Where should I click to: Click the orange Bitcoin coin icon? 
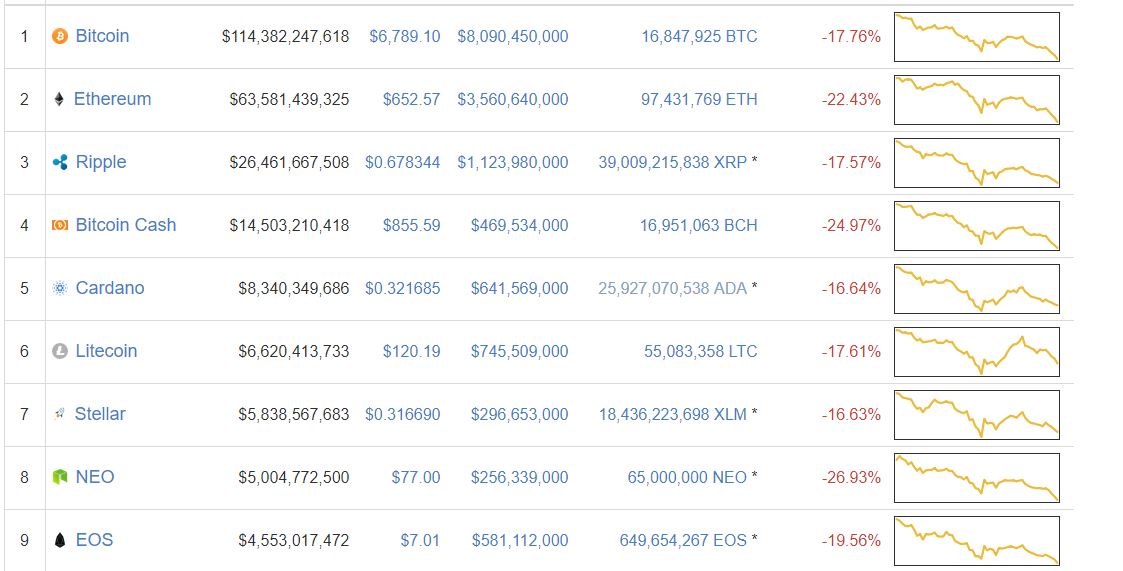60,36
